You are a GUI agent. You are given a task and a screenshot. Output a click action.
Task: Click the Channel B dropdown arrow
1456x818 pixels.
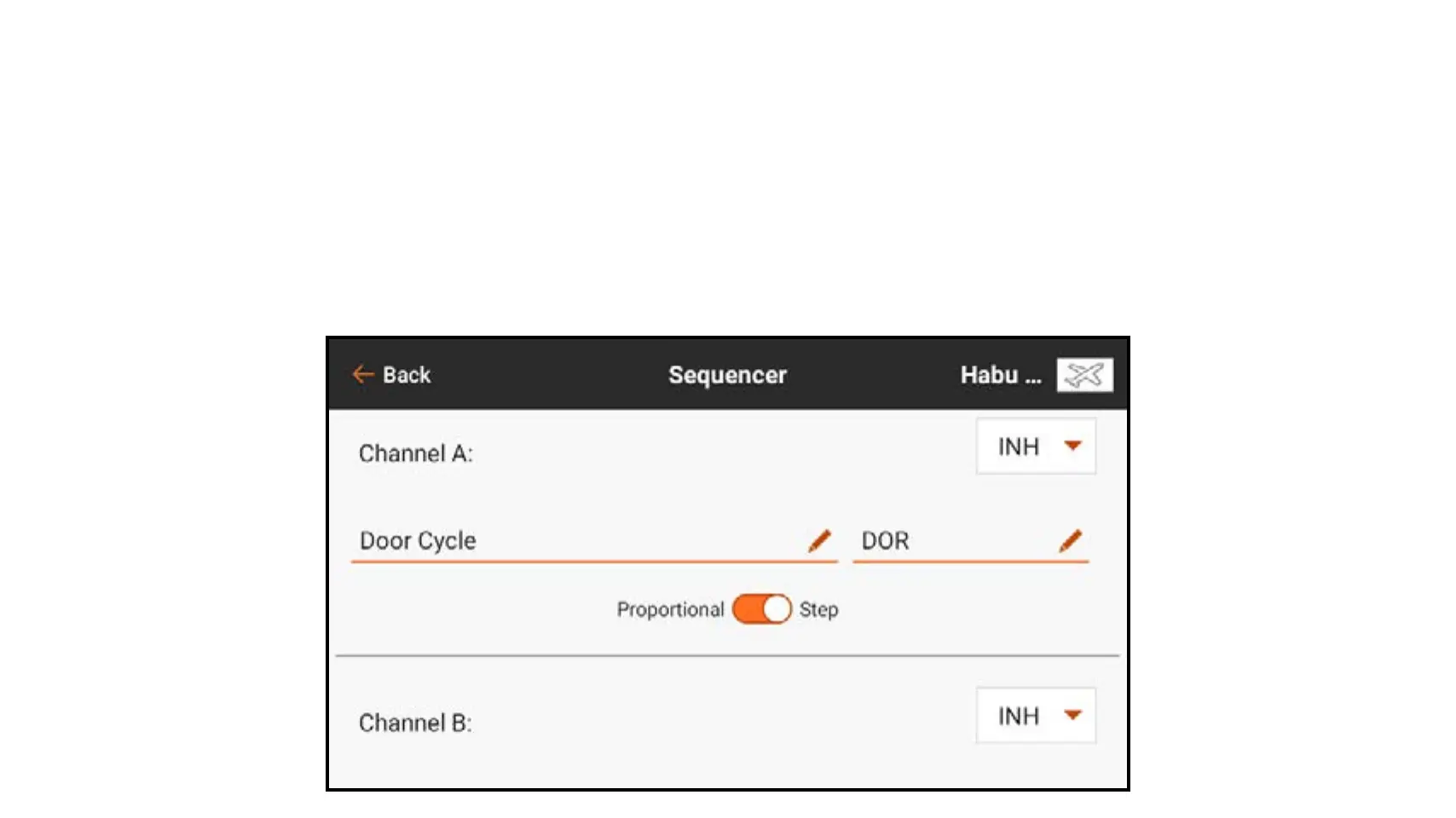pos(1072,715)
